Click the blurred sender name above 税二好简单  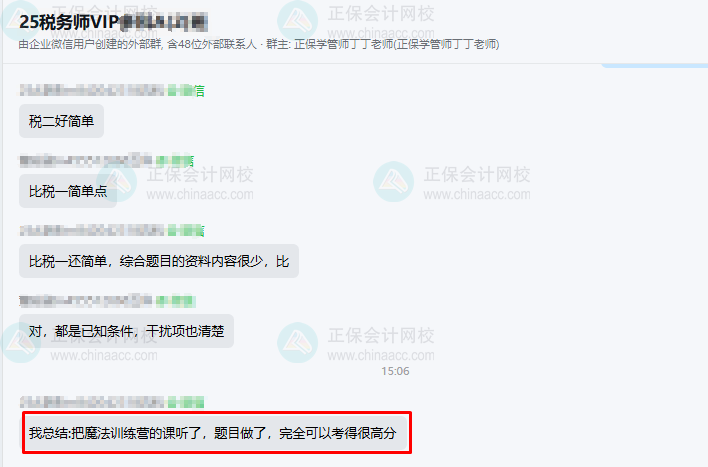point(92,90)
